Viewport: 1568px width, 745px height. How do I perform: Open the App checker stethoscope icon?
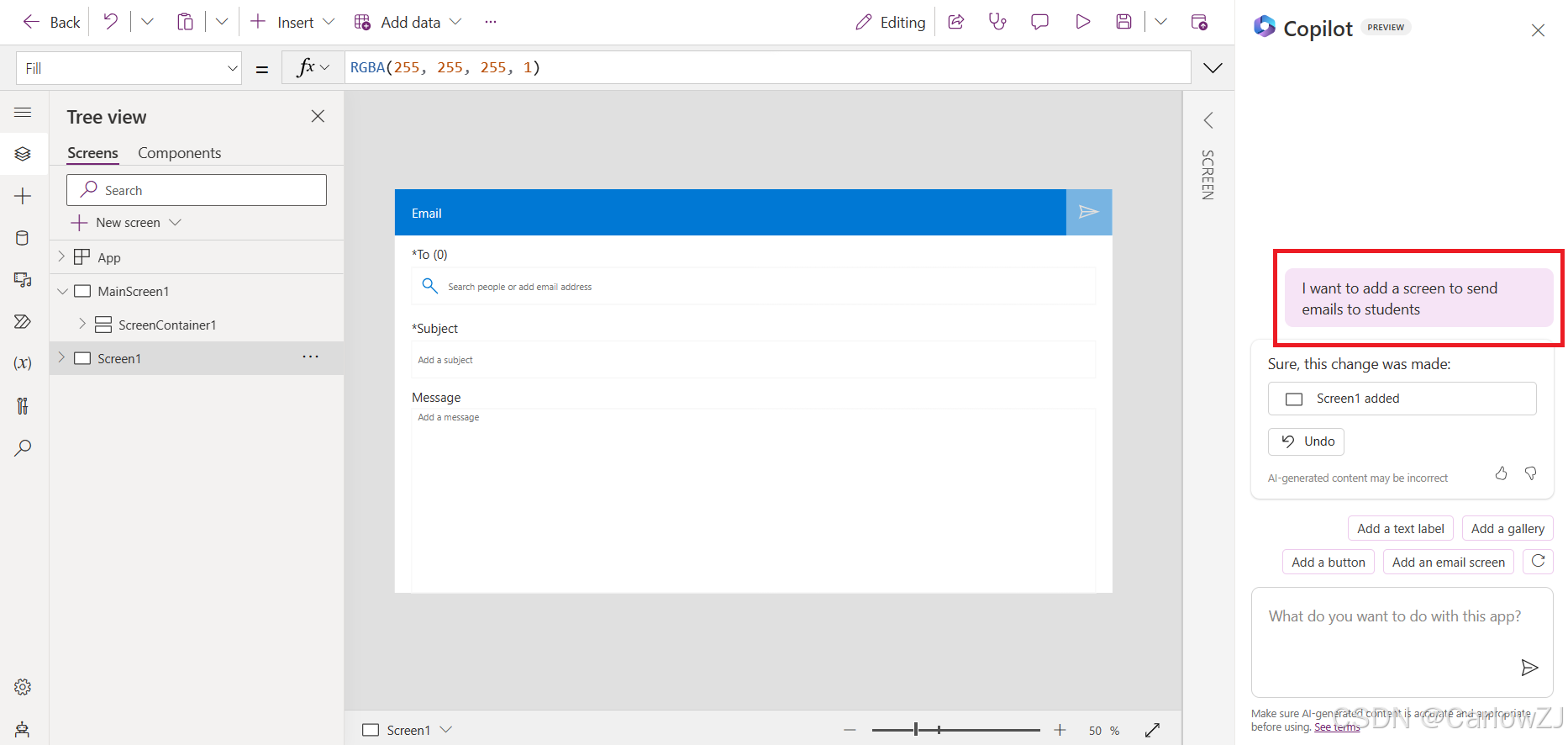click(997, 22)
